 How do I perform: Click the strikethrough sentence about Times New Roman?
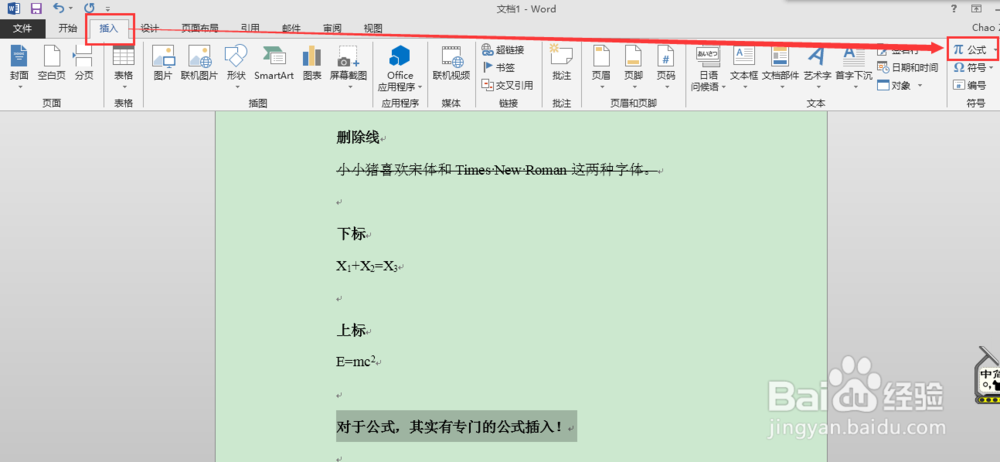point(495,170)
